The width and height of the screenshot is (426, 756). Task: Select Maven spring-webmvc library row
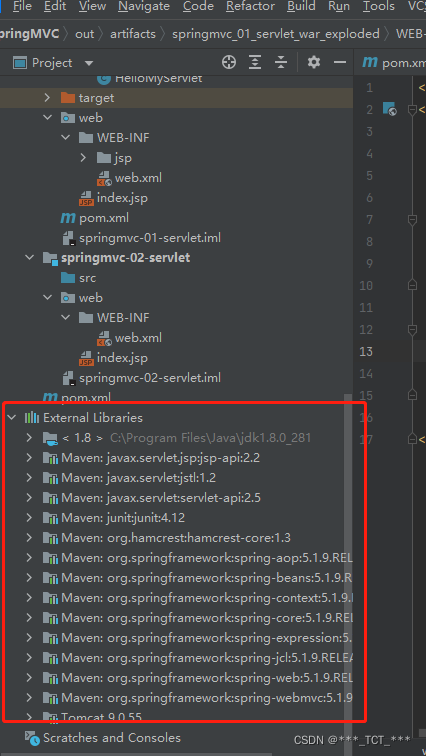pos(176,698)
